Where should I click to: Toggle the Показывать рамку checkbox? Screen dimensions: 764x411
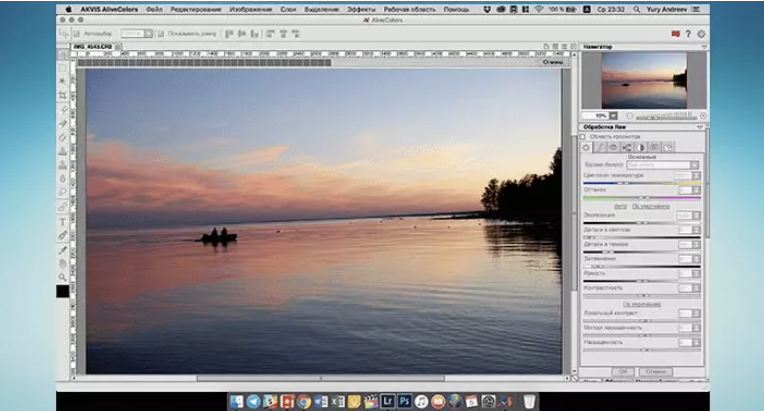coord(161,34)
